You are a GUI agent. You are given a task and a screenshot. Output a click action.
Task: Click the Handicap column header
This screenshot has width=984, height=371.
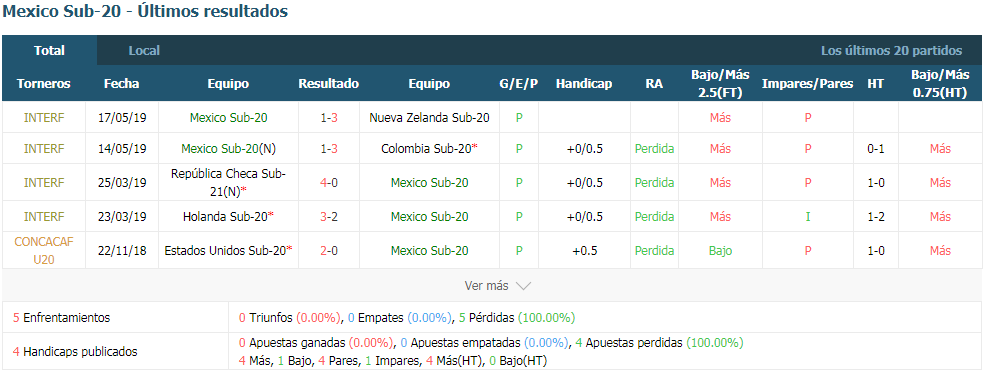pyautogui.click(x=584, y=83)
